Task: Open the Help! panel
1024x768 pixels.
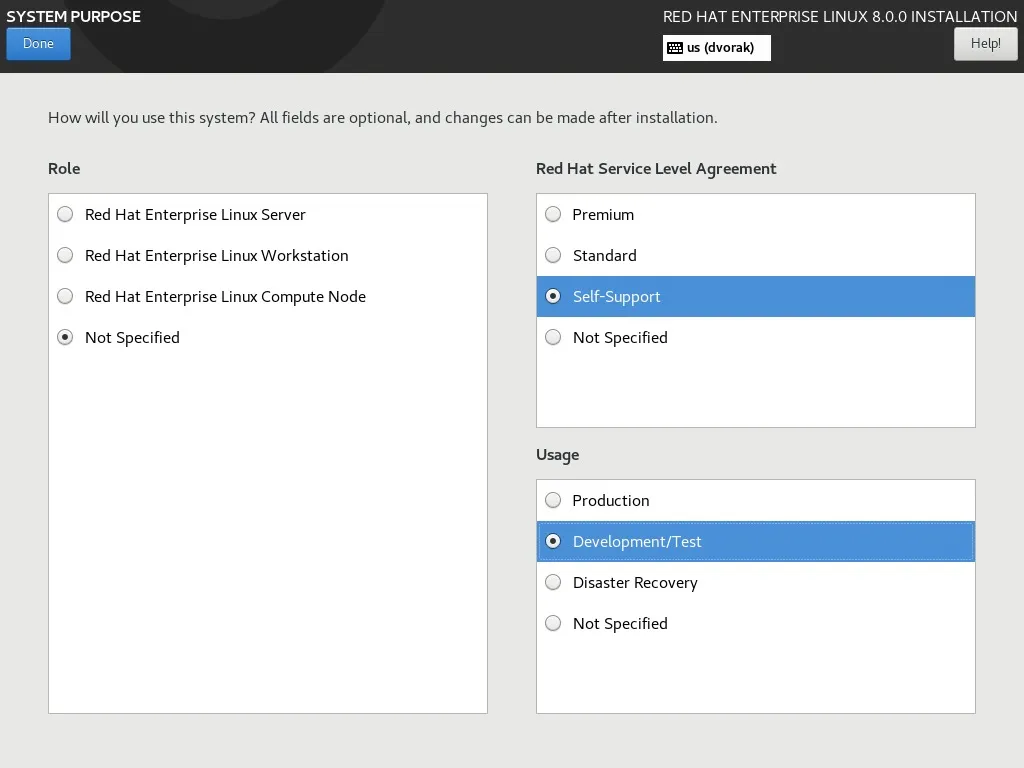Action: pos(985,44)
